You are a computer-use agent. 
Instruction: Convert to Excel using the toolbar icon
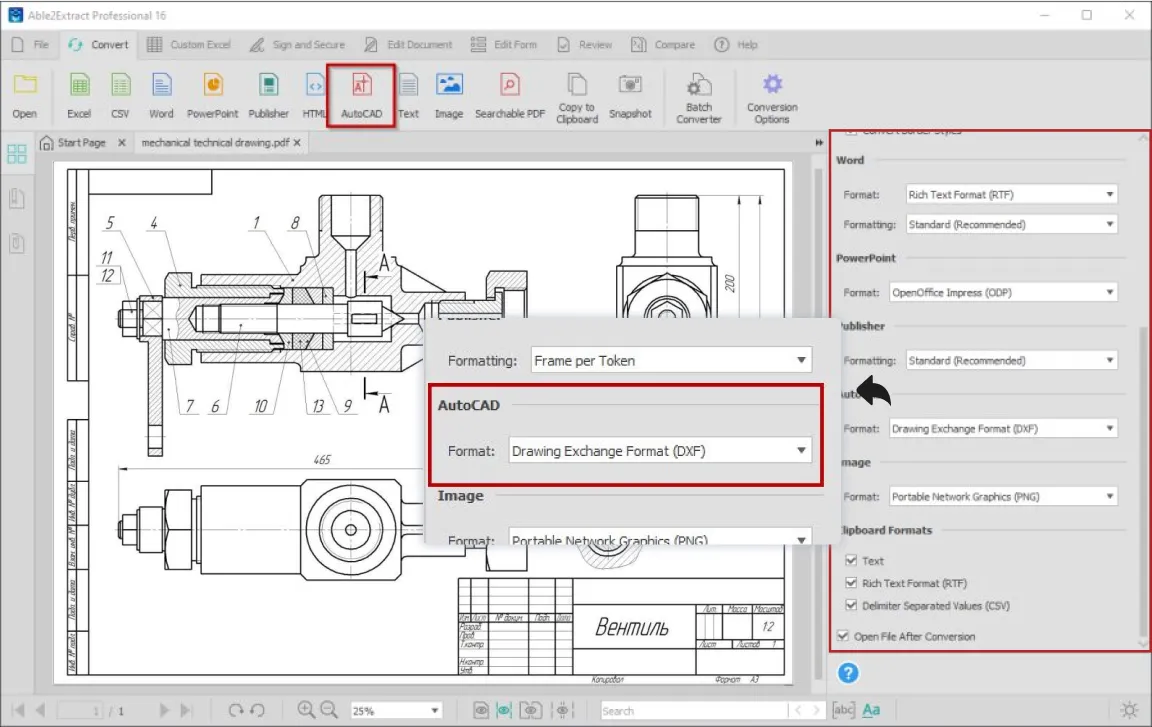(x=79, y=96)
